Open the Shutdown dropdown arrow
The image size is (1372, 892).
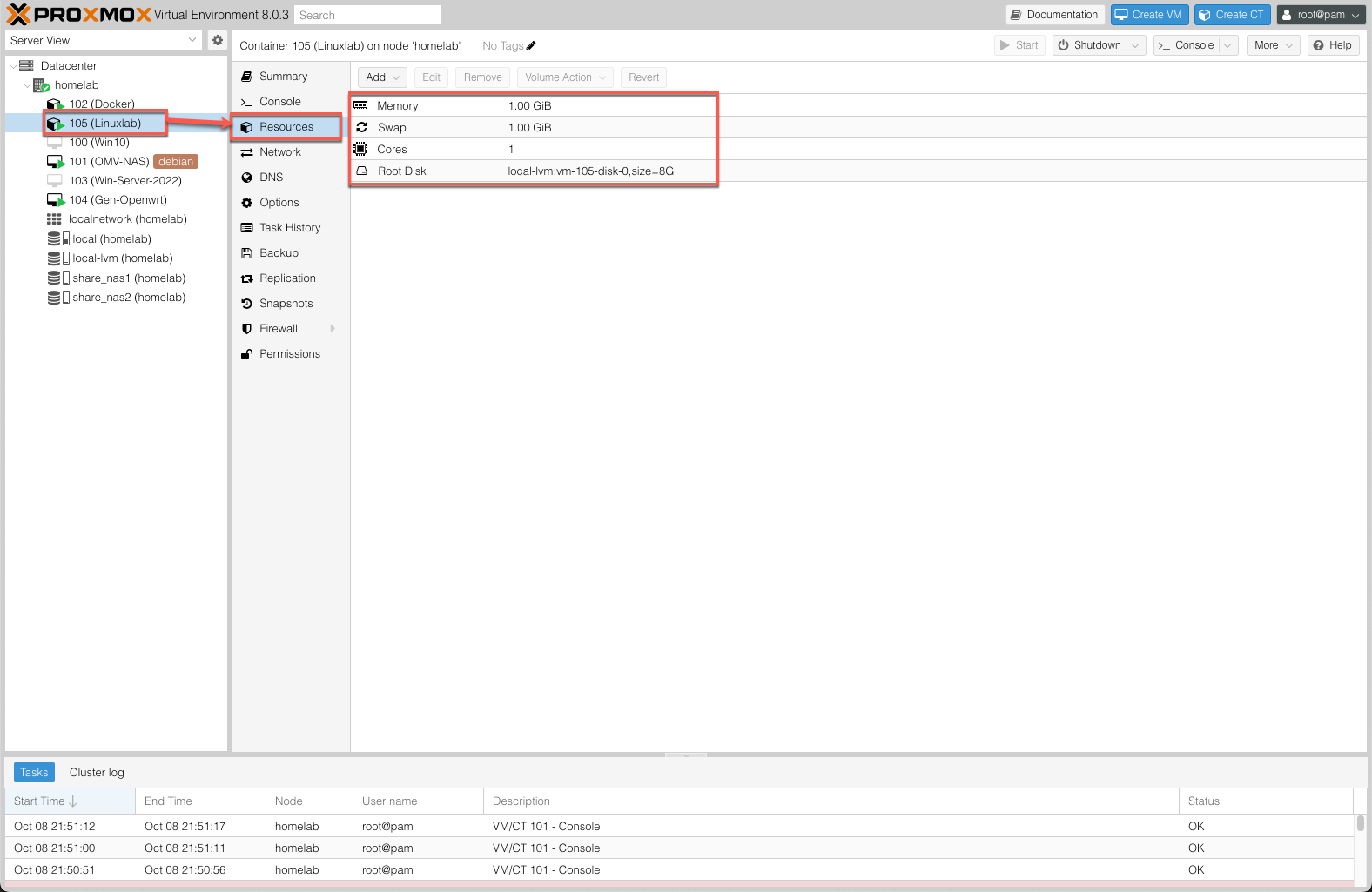click(1135, 45)
